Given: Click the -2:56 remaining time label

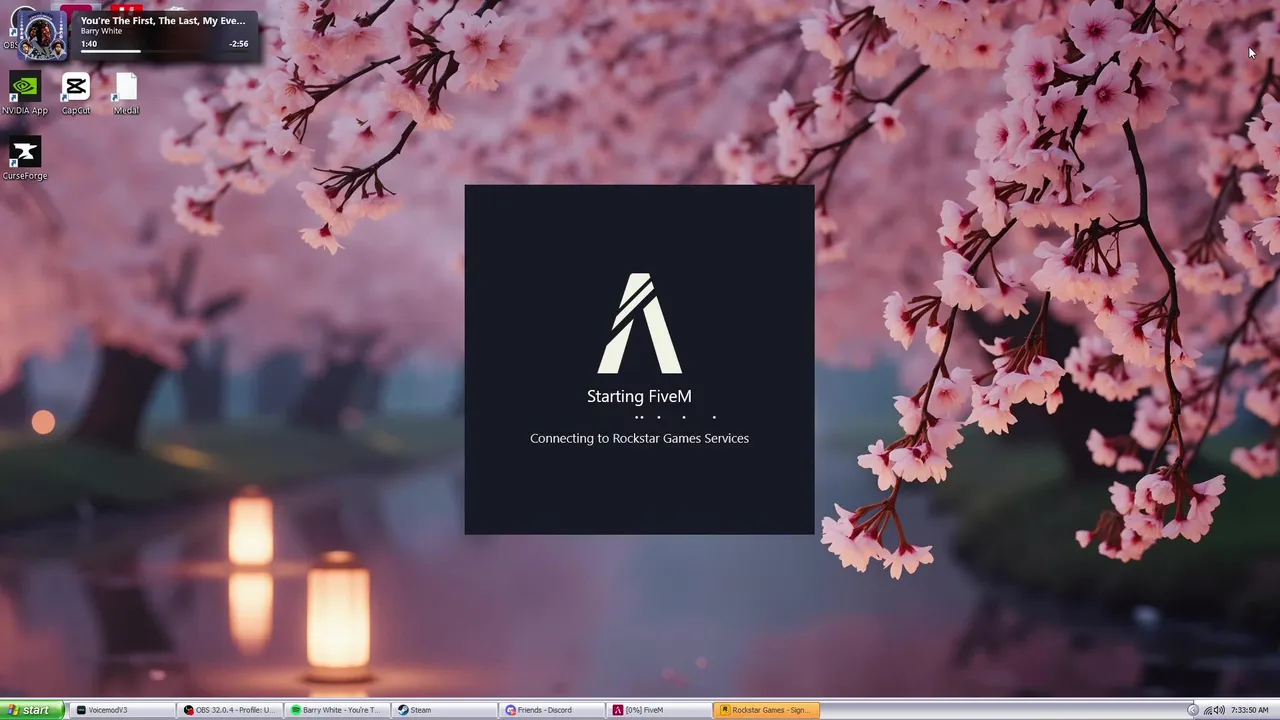Looking at the screenshot, I should tap(239, 44).
